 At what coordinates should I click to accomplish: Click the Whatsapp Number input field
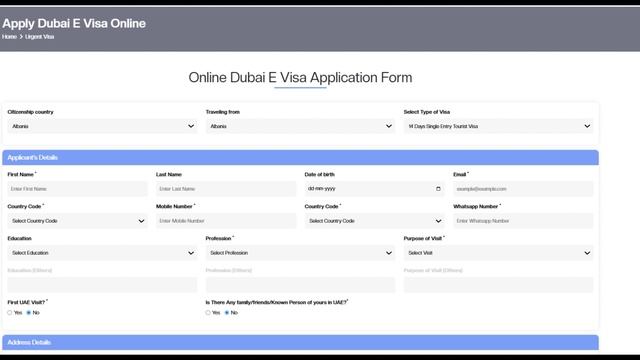pyautogui.click(x=523, y=221)
